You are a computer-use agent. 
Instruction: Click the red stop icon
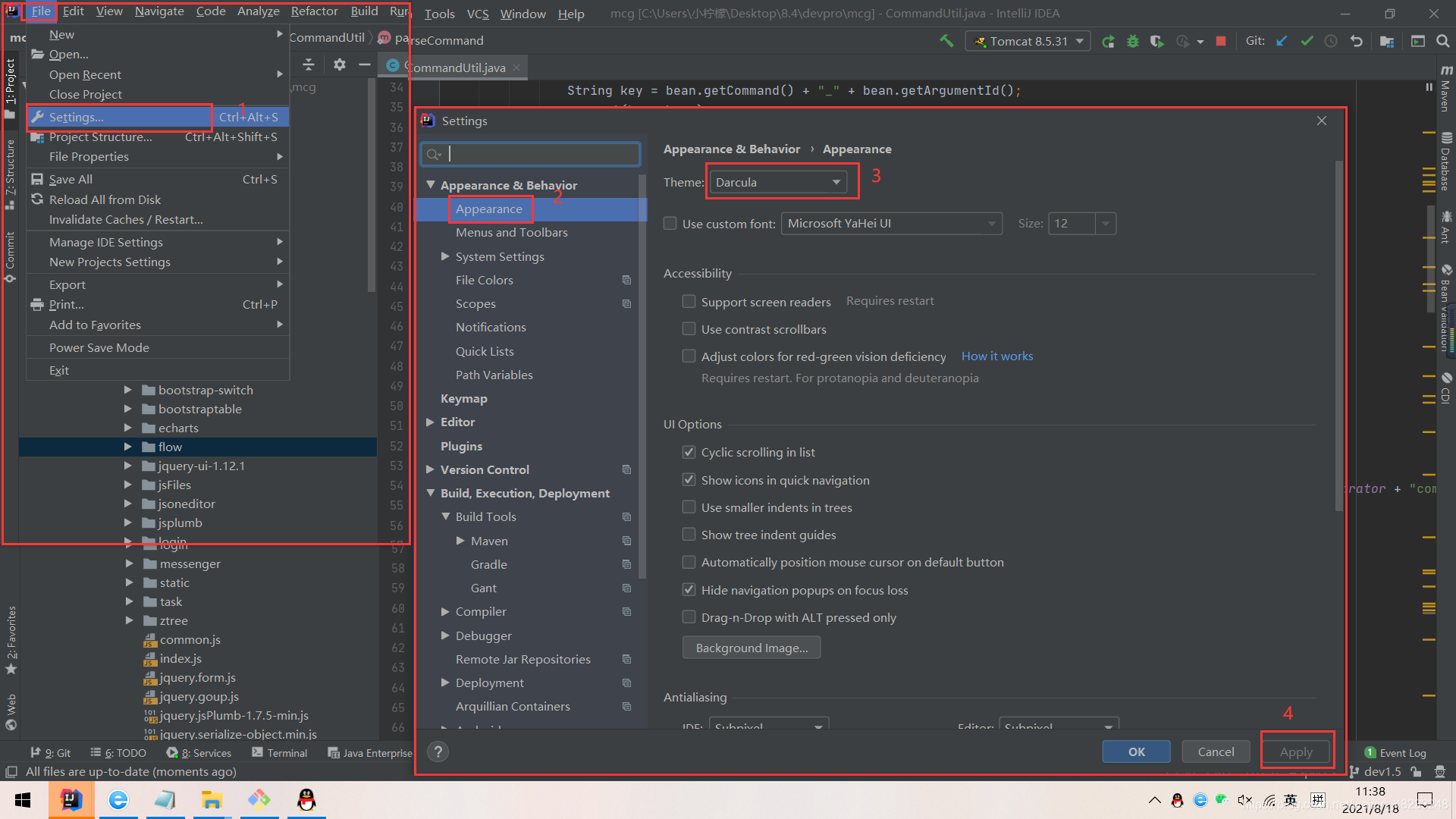coord(1221,41)
